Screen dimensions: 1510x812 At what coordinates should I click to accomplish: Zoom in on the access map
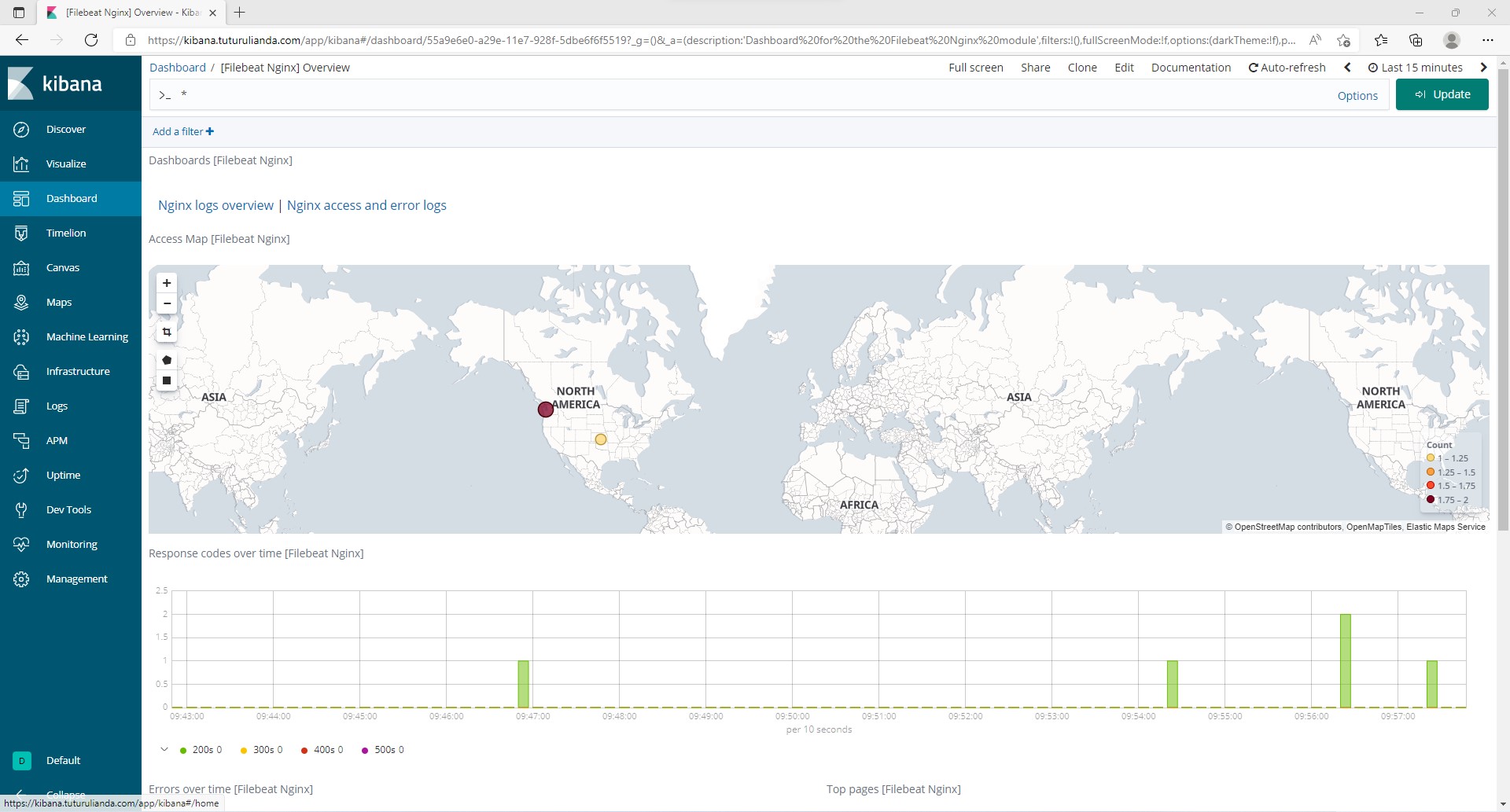pyautogui.click(x=167, y=283)
